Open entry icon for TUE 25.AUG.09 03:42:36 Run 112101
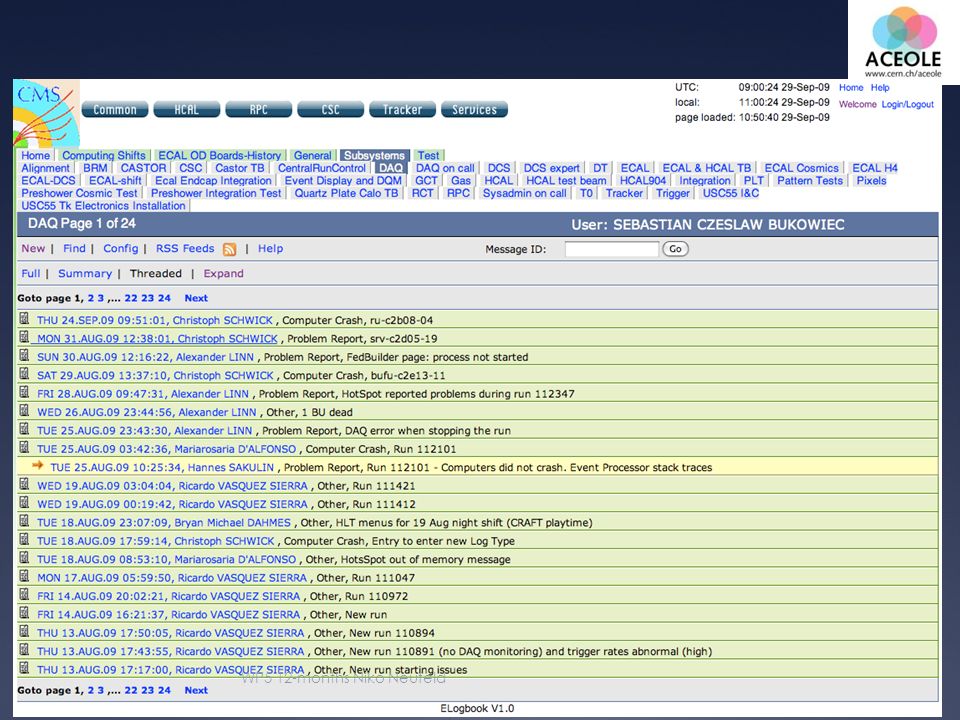Image resolution: width=960 pixels, height=720 pixels. [x=24, y=447]
